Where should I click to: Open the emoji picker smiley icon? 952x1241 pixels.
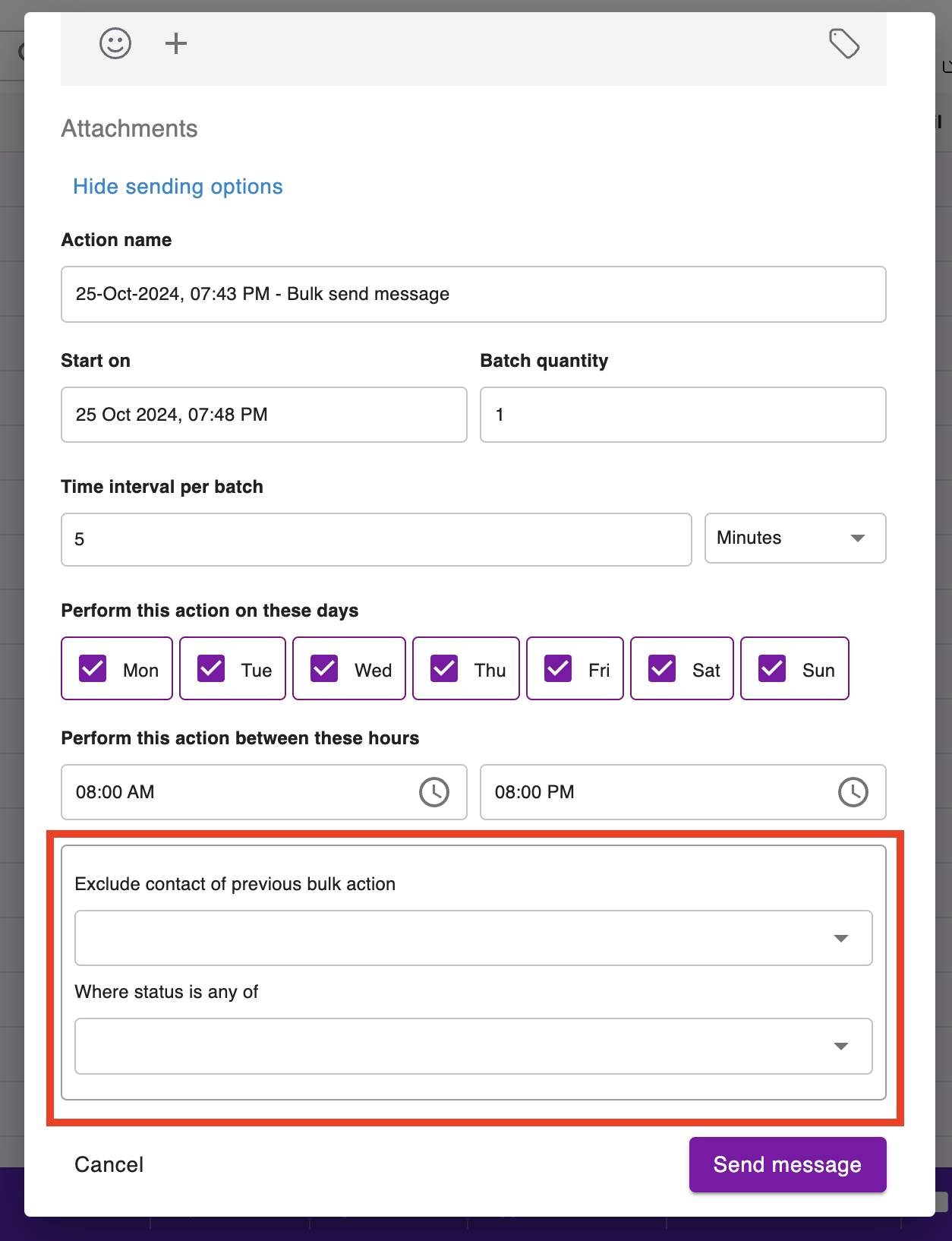click(x=115, y=43)
